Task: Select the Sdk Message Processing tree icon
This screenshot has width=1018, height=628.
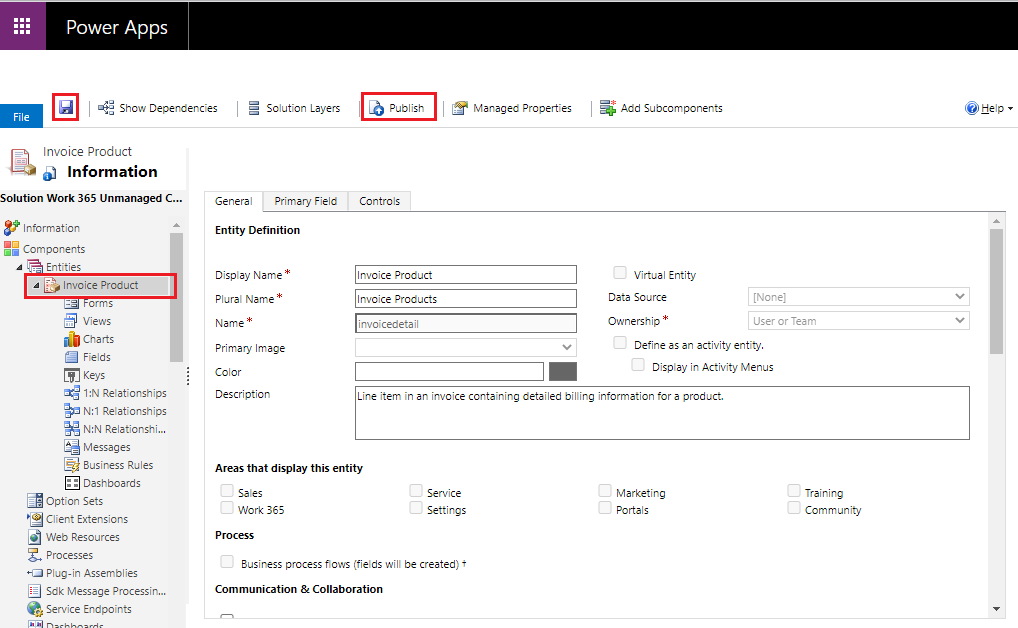Action: click(x=35, y=591)
